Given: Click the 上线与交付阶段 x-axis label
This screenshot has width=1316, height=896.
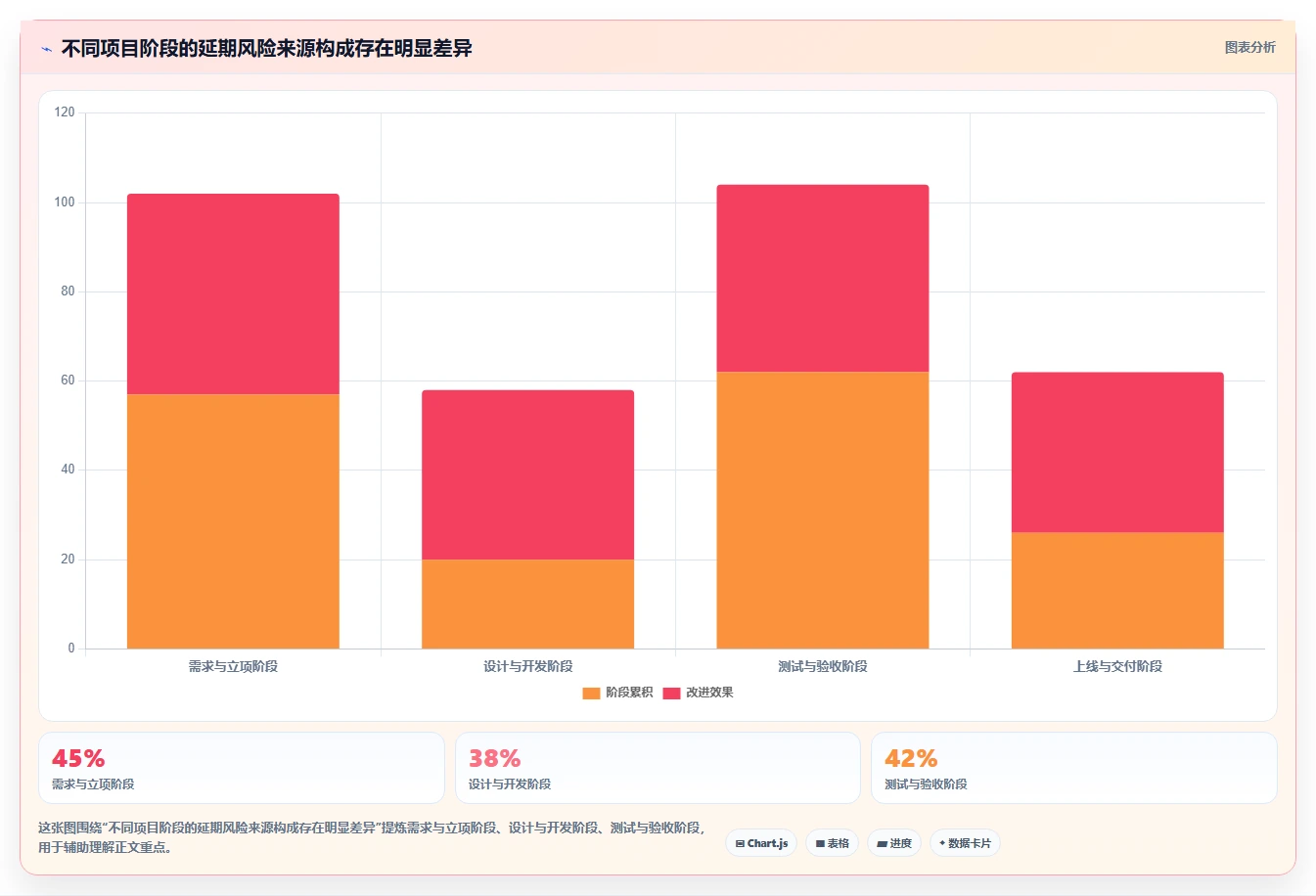Looking at the screenshot, I should [x=1117, y=666].
